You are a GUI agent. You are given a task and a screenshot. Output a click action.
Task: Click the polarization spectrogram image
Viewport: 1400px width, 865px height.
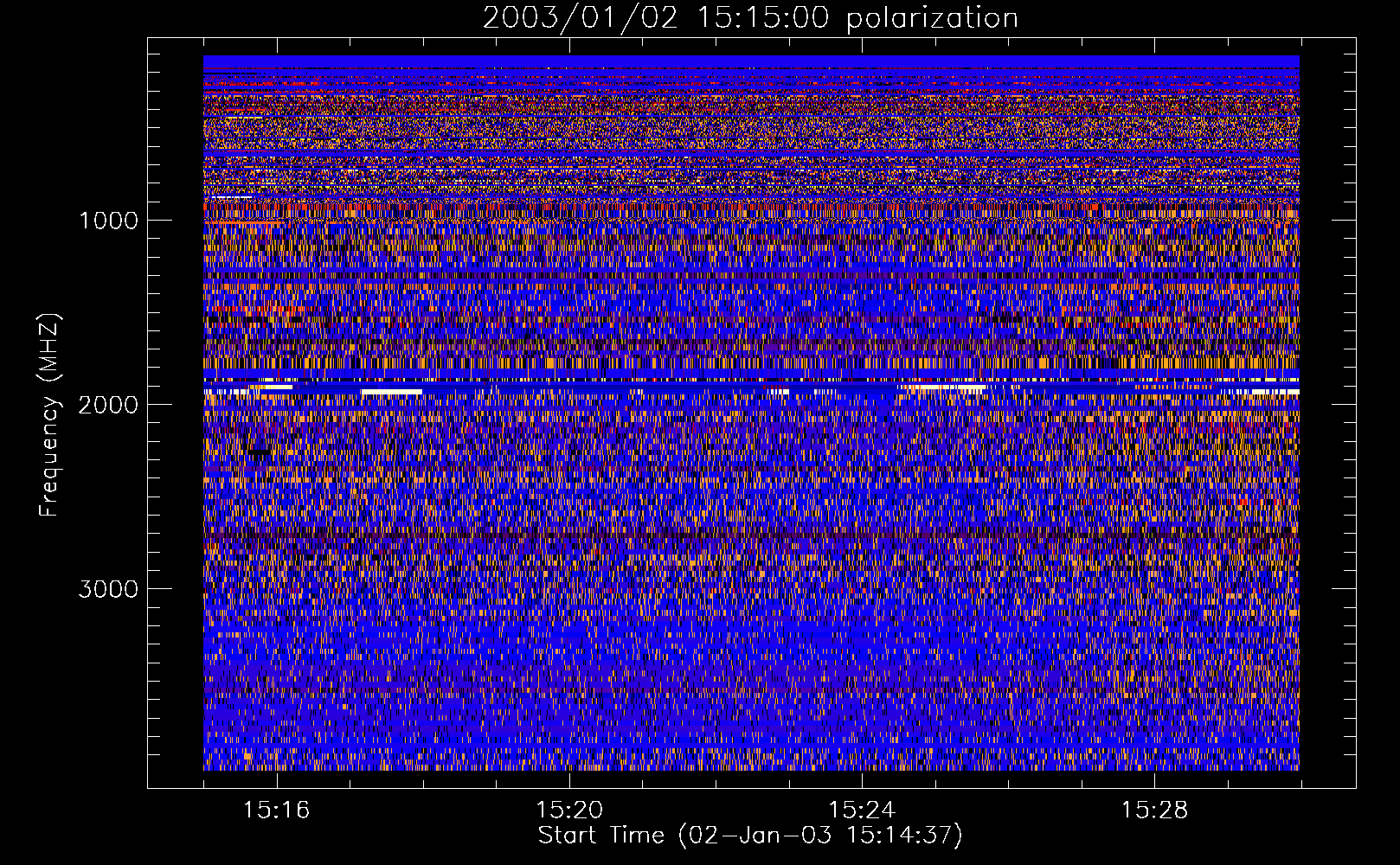tap(751, 413)
